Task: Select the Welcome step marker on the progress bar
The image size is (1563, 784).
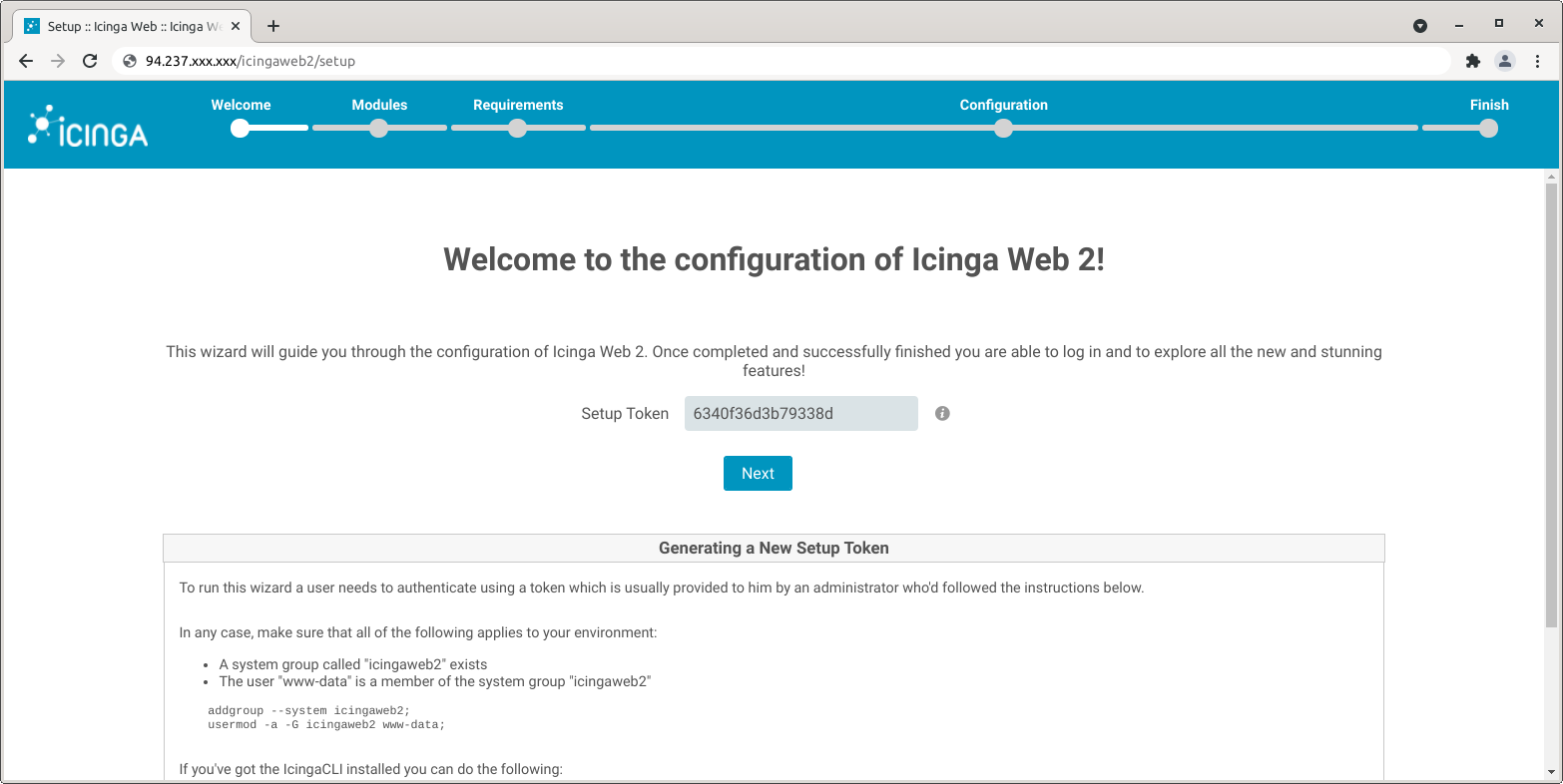Action: point(240,128)
